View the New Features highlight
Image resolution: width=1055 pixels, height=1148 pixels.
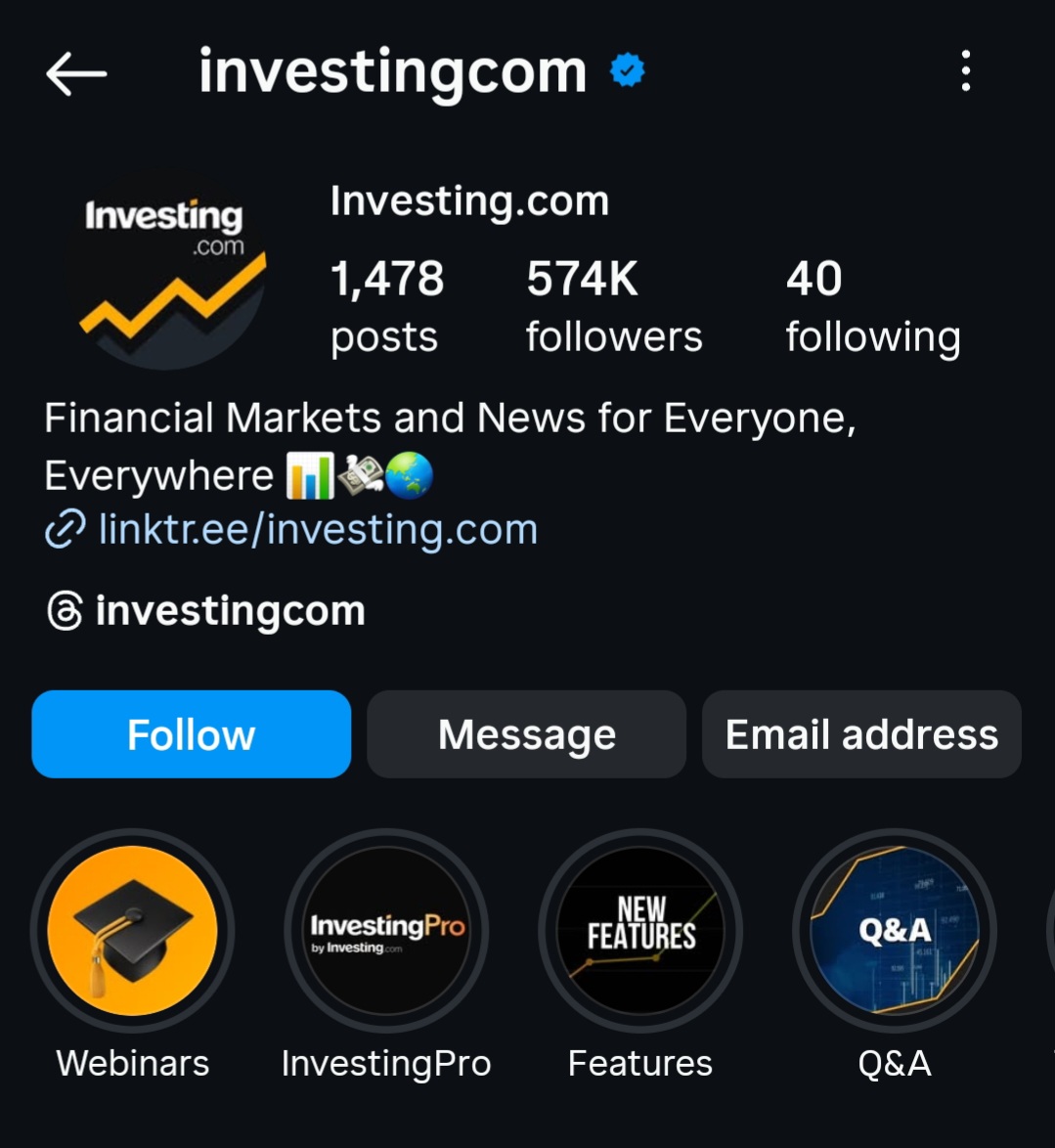pos(640,931)
